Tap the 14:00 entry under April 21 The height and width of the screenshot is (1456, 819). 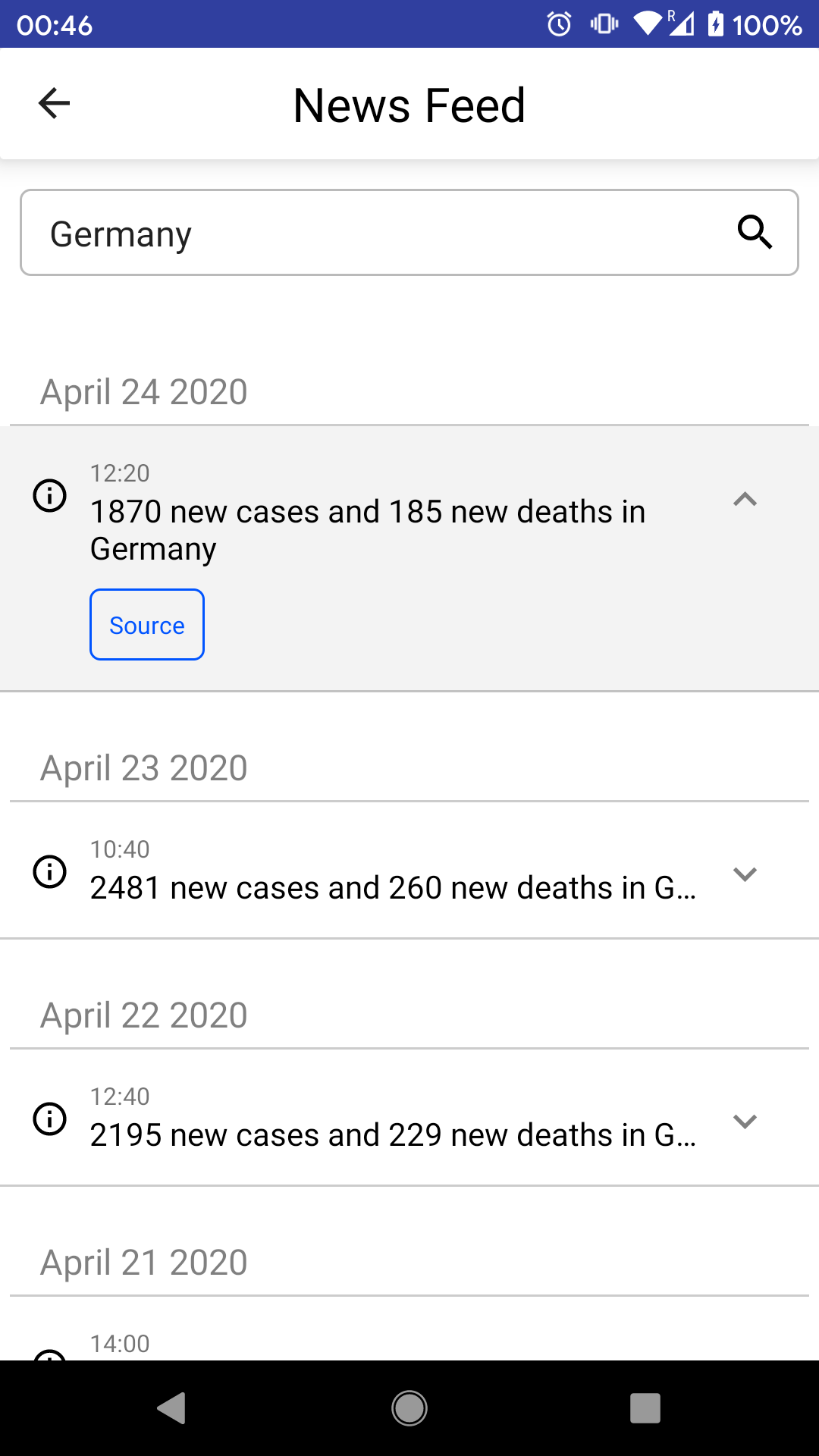(120, 1344)
